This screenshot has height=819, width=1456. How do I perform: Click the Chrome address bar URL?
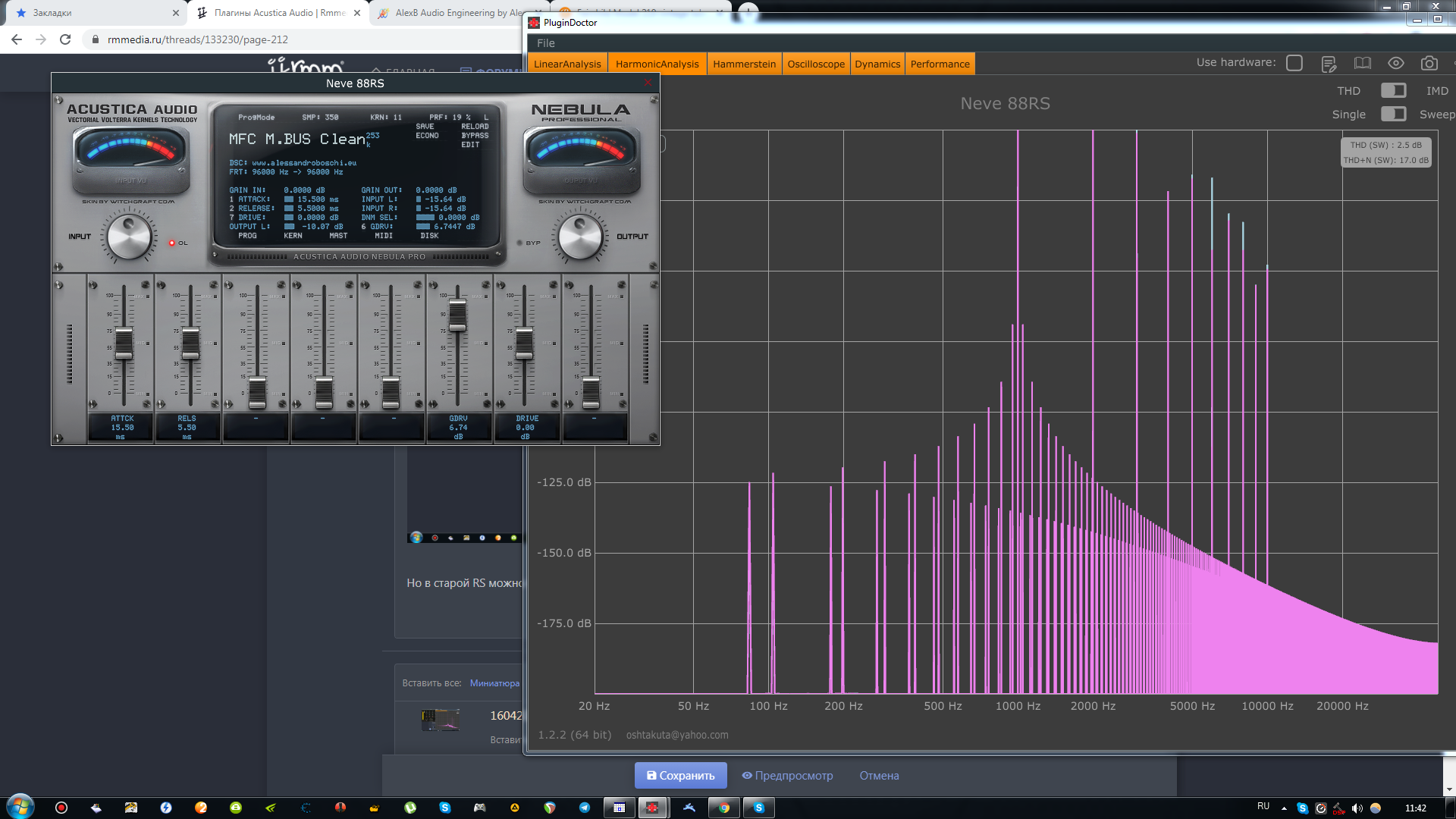[198, 39]
